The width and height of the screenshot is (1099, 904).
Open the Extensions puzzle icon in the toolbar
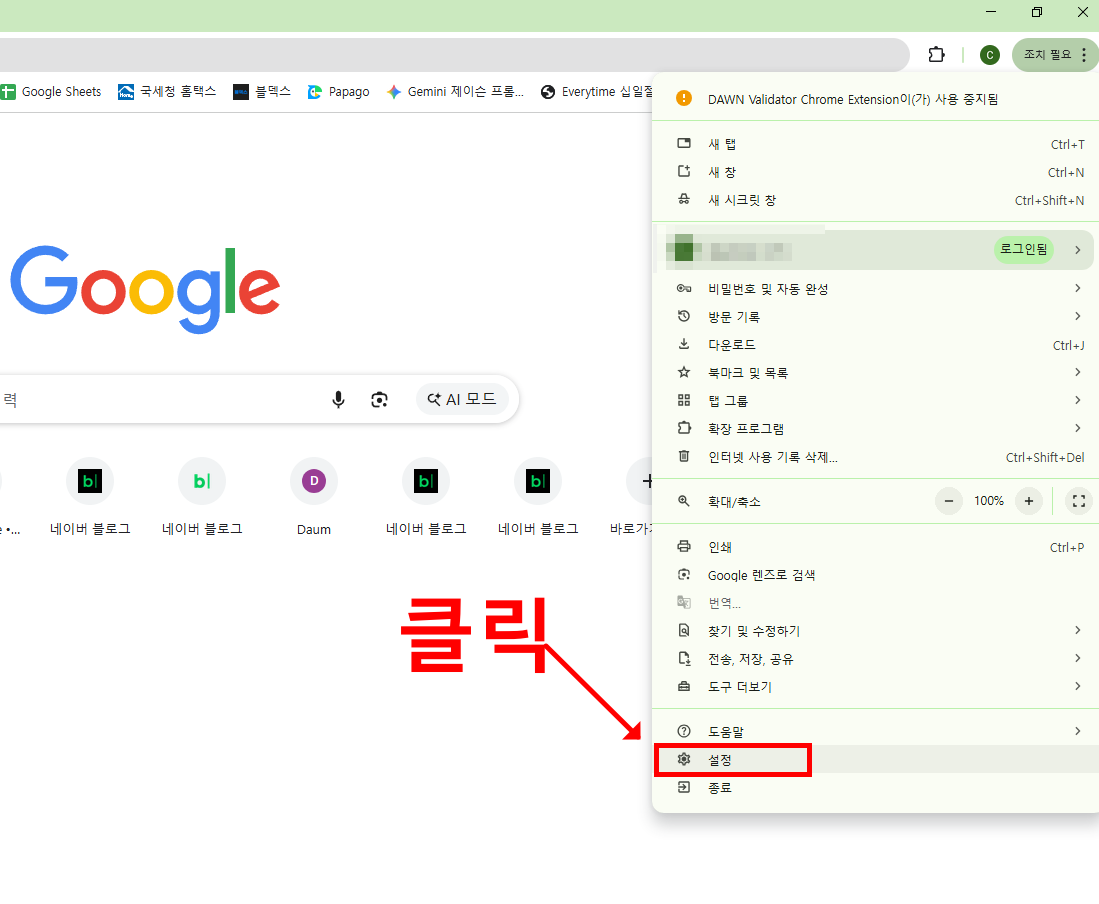(x=936, y=55)
